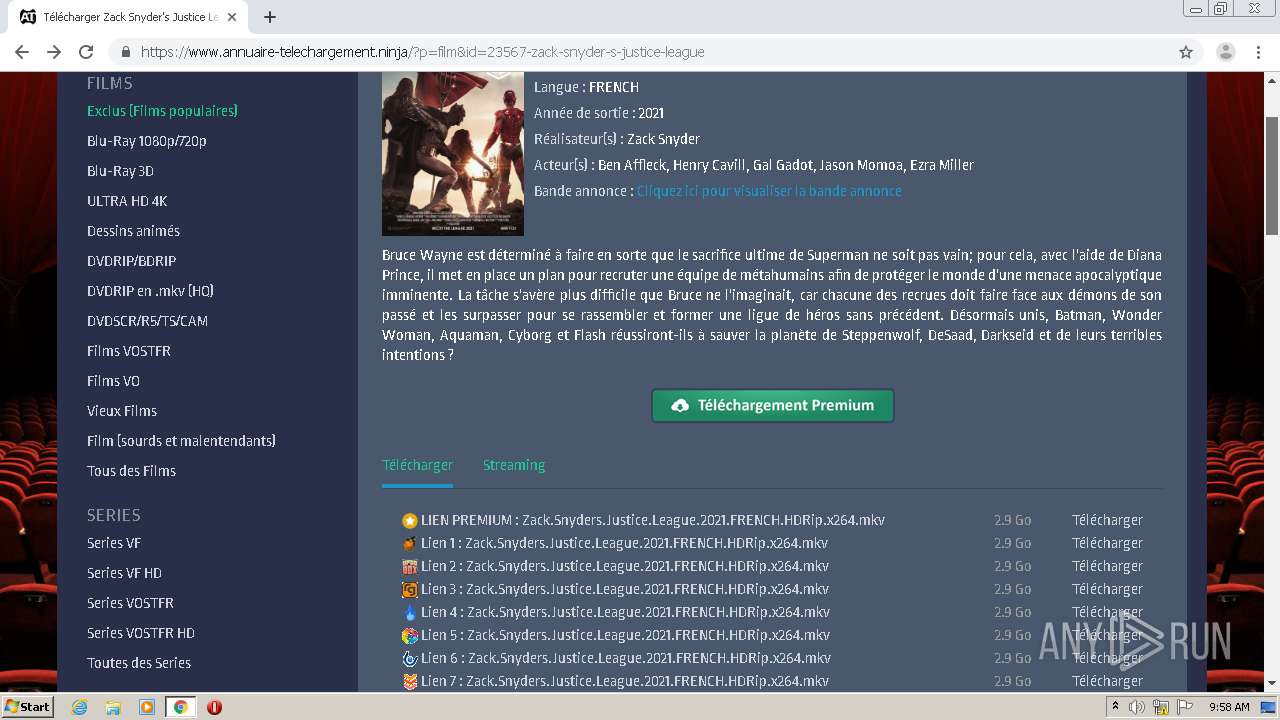Open Series VOSTFR category
The height and width of the screenshot is (720, 1280).
[x=130, y=603]
